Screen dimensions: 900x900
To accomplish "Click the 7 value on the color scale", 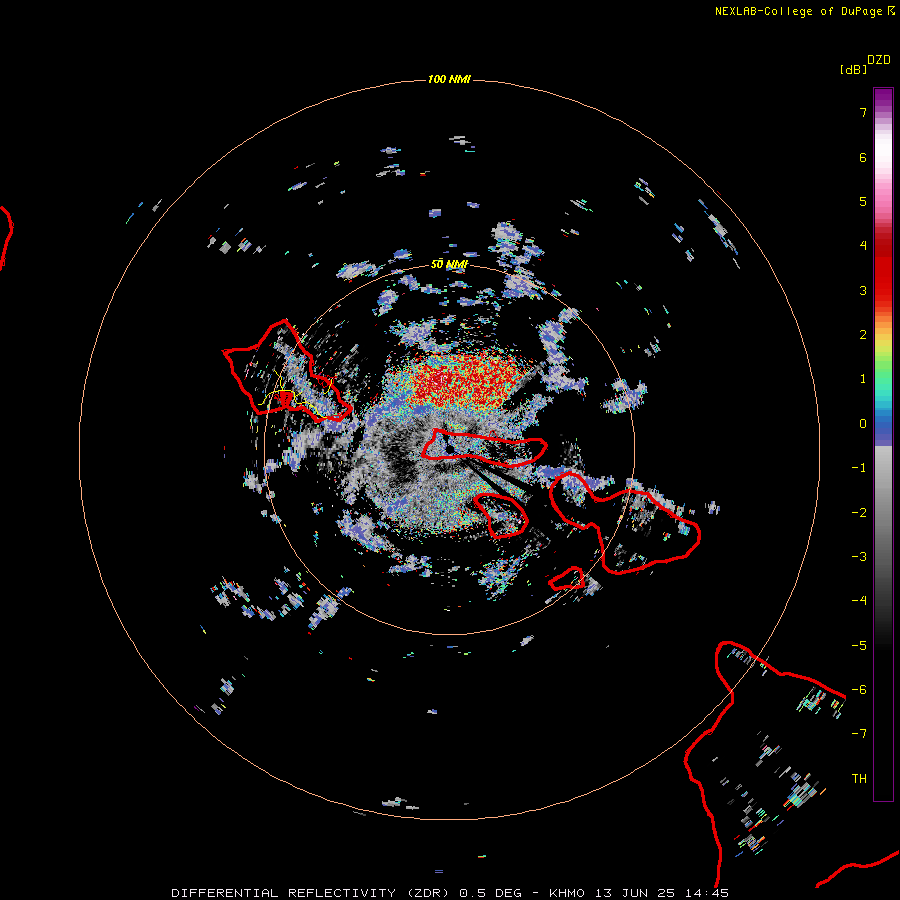I will click(863, 112).
